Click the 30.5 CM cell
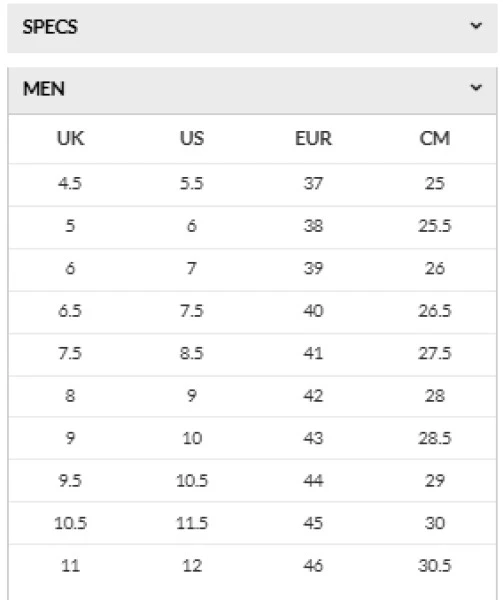The width and height of the screenshot is (503, 600). (x=435, y=566)
